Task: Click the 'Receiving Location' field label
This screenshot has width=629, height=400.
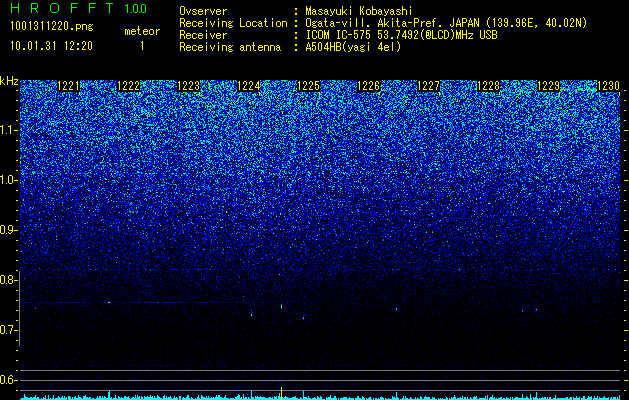Action: coord(233,23)
